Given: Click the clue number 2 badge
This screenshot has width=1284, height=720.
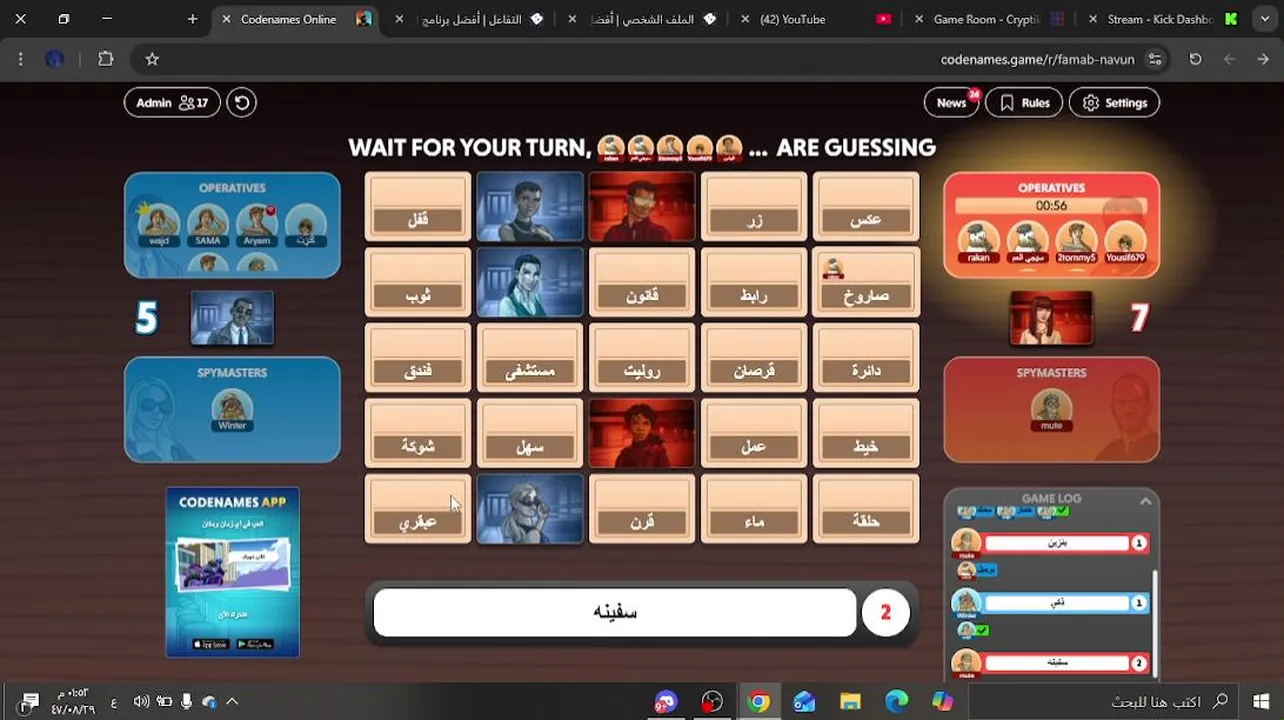Looking at the screenshot, I should click(x=885, y=612).
